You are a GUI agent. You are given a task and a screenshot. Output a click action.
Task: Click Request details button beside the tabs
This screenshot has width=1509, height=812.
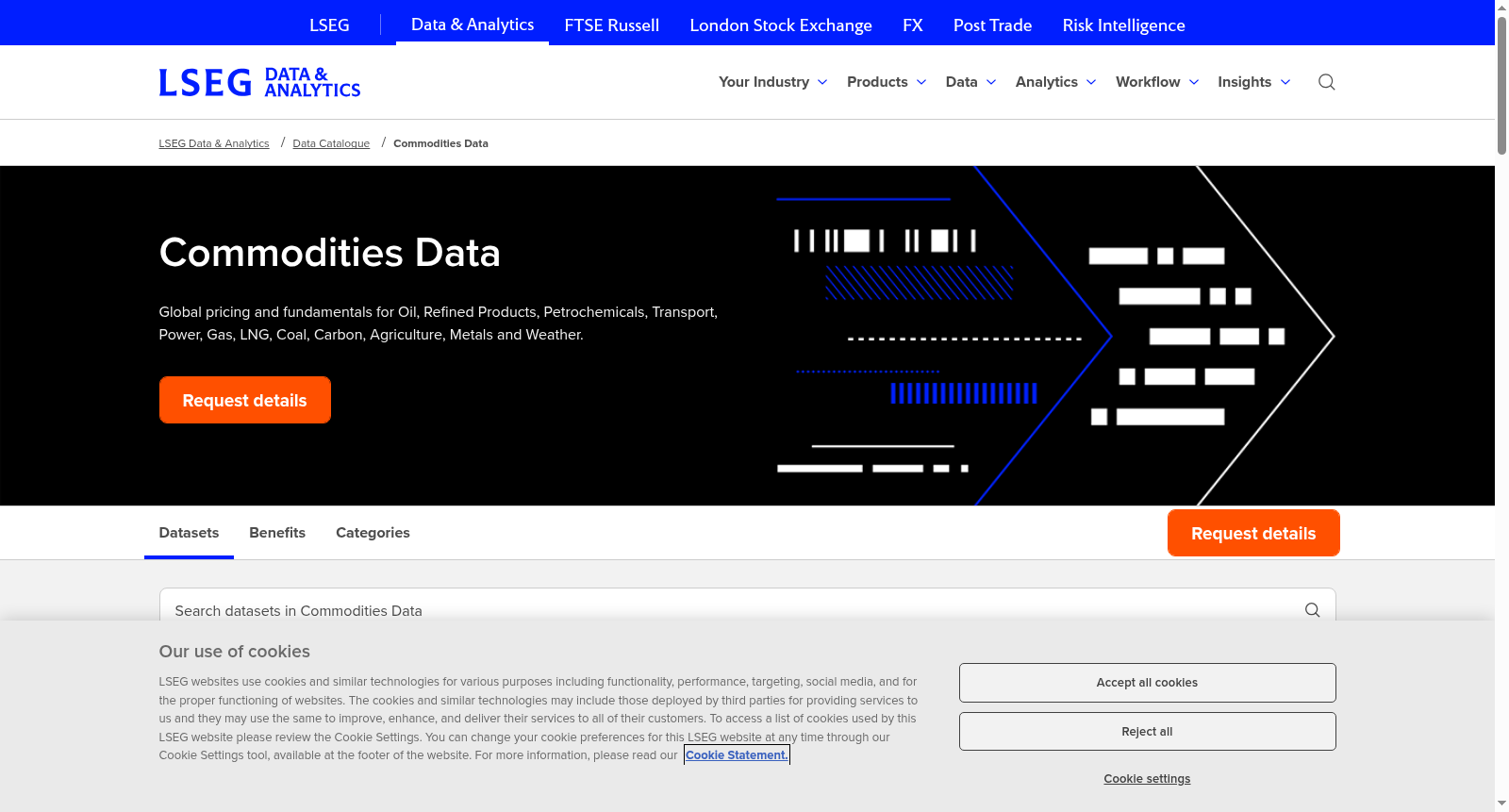coord(1253,533)
